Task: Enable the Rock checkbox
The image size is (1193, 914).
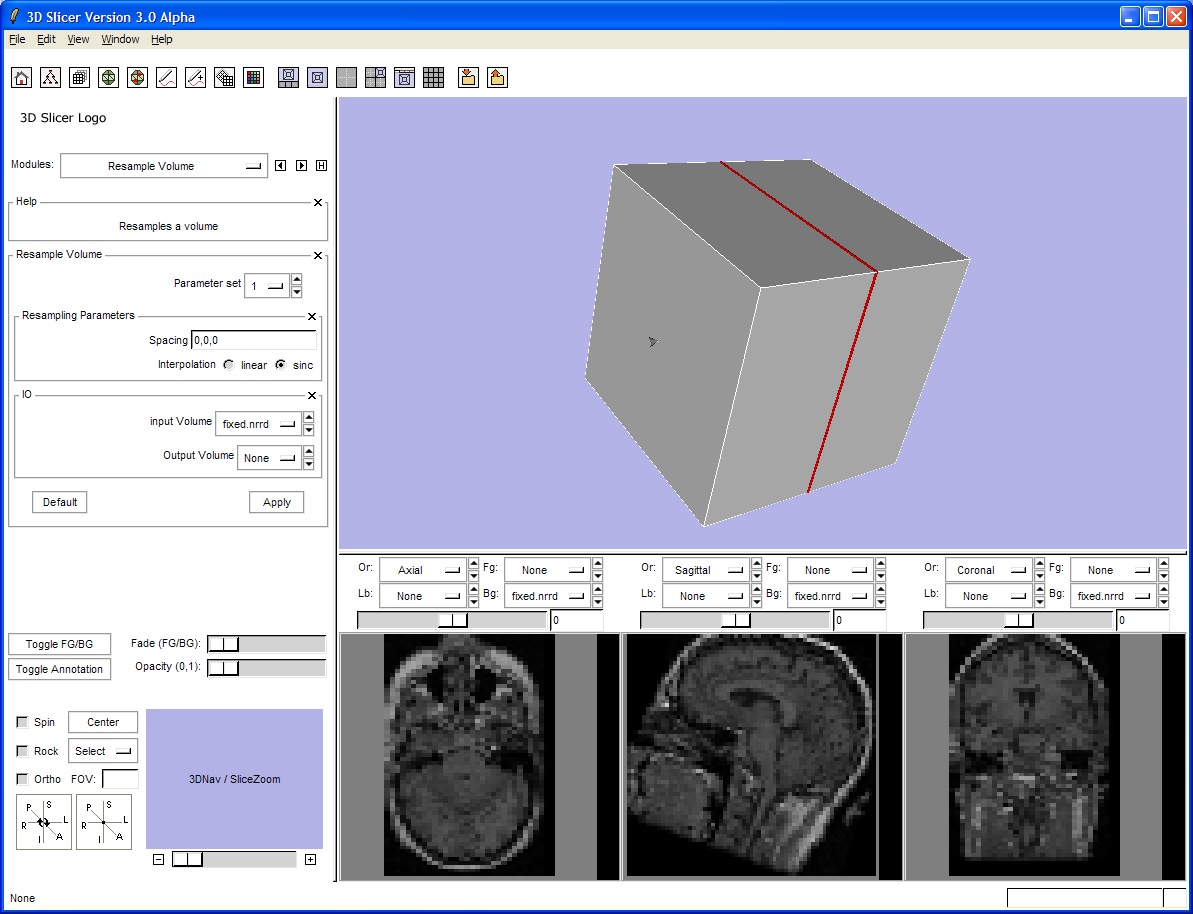Action: point(23,751)
